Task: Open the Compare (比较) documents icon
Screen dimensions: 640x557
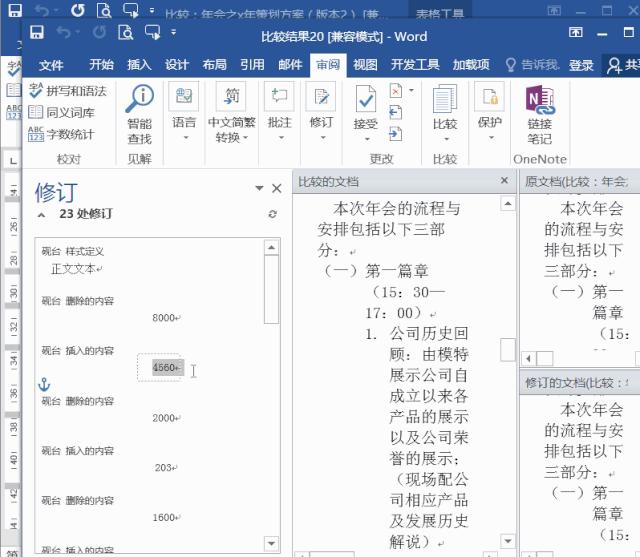Action: (445, 99)
